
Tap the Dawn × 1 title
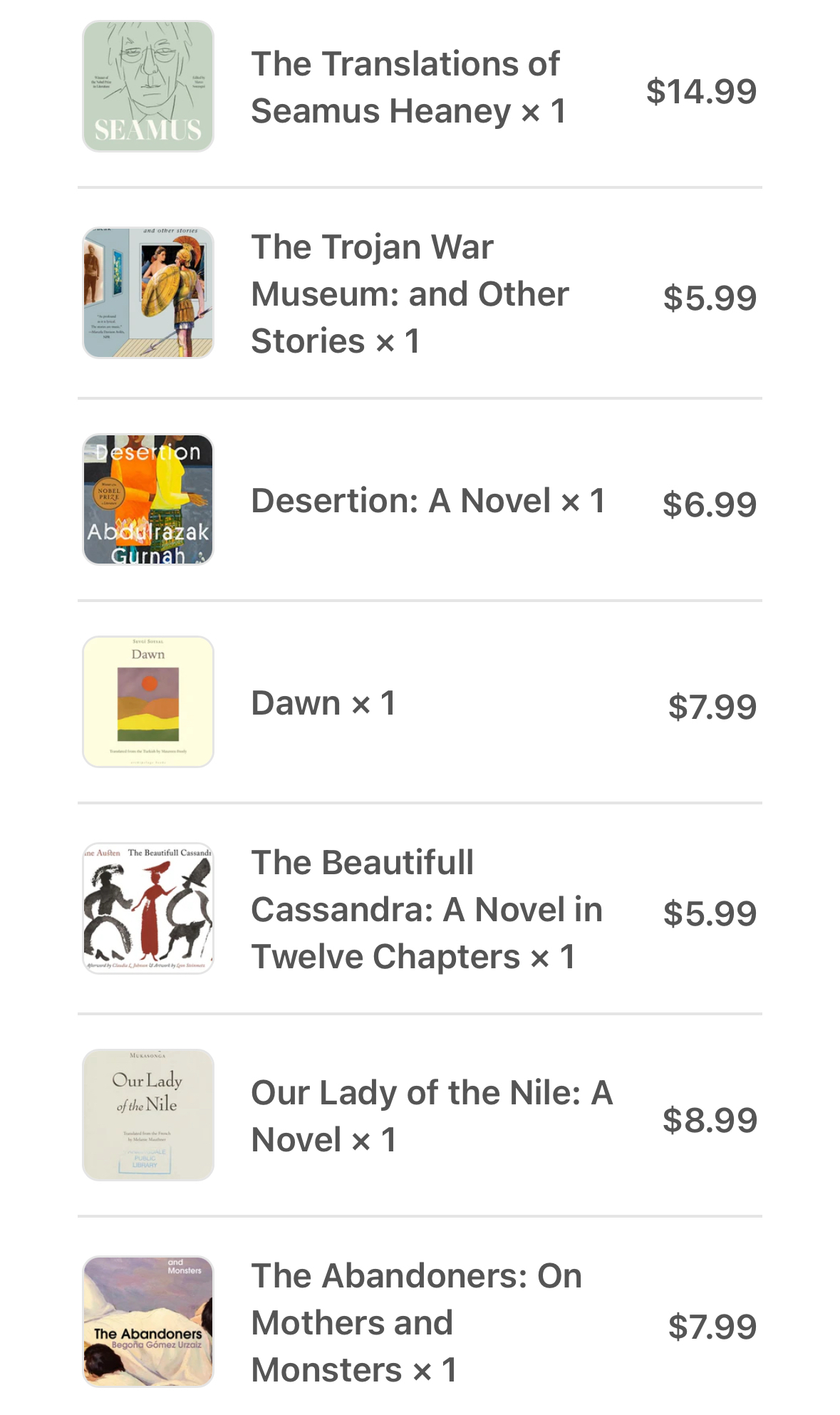(323, 703)
